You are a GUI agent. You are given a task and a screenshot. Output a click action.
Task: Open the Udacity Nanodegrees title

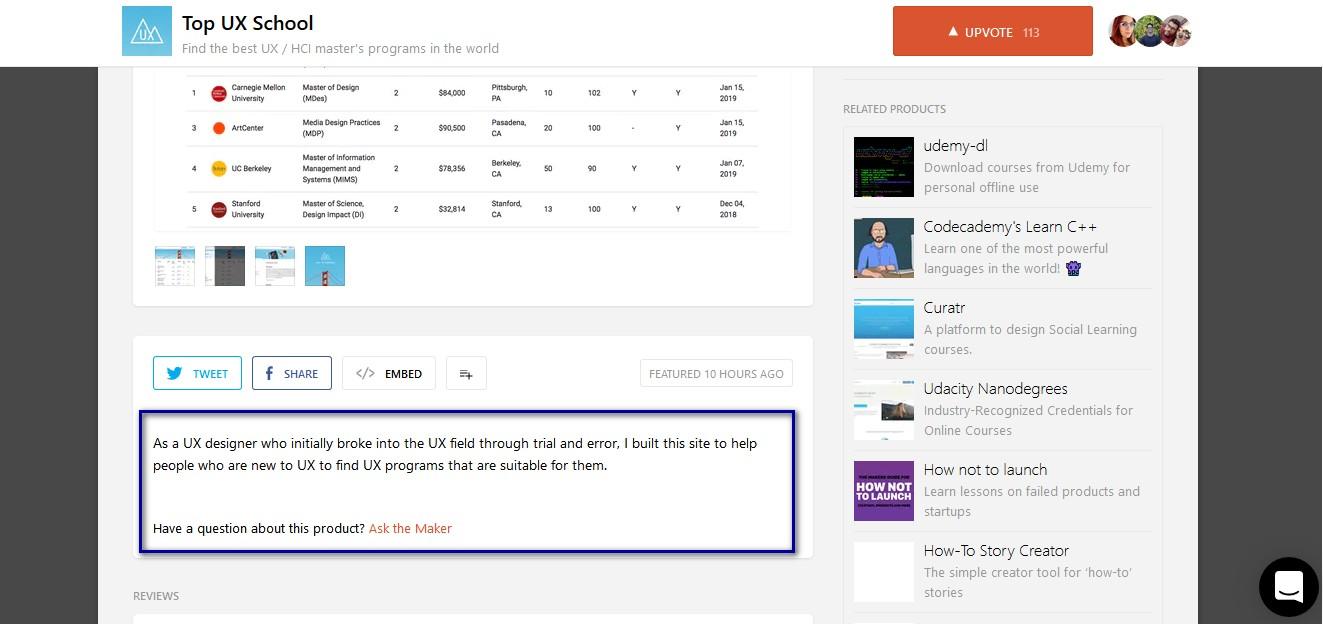(x=996, y=389)
